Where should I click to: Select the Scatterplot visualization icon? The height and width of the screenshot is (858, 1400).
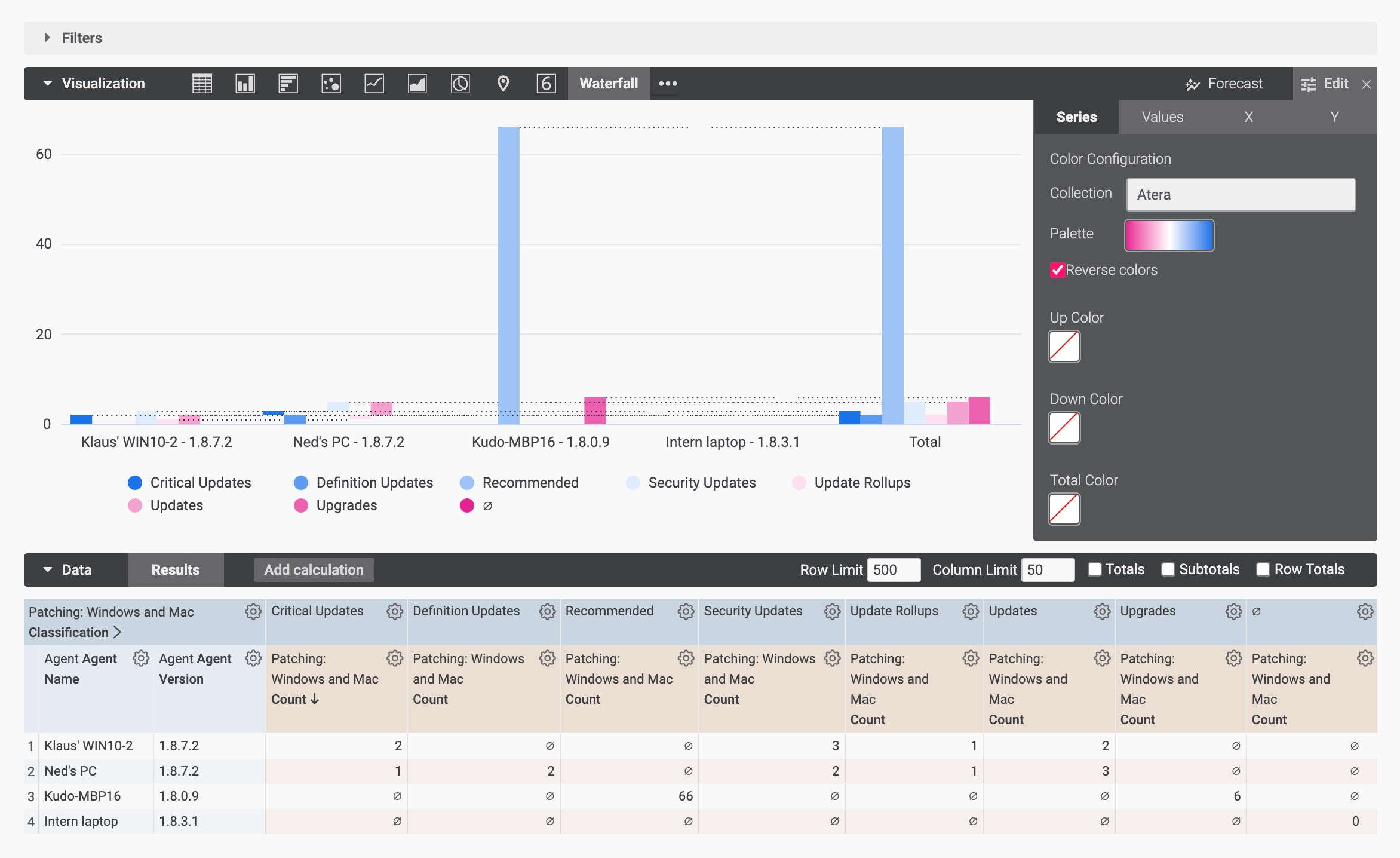click(x=331, y=84)
